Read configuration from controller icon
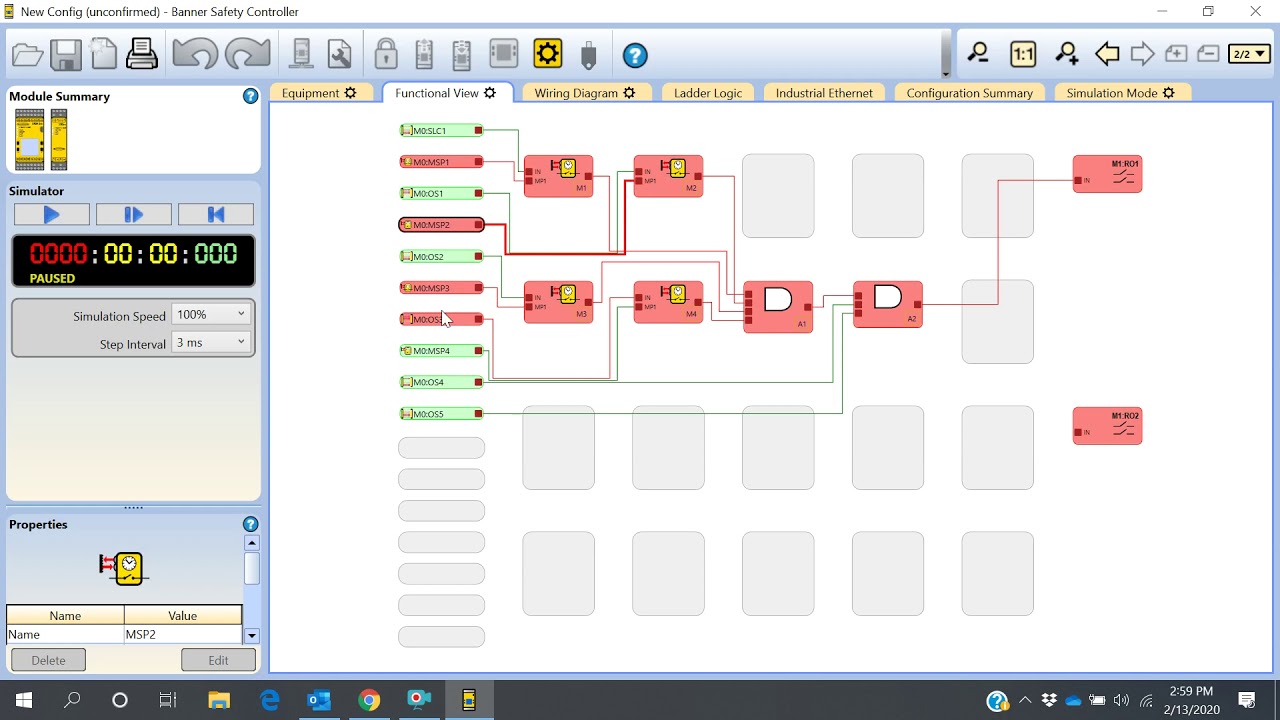Viewport: 1280px width, 720px height. (x=424, y=54)
